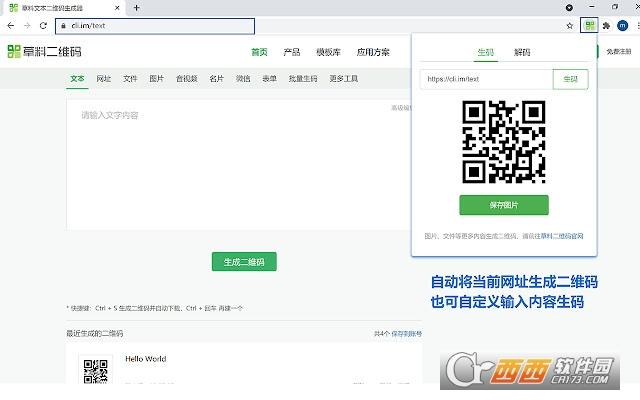Image resolution: width=640 pixels, height=400 pixels.
Task: Click the Hello World entry text
Action: tap(146, 359)
